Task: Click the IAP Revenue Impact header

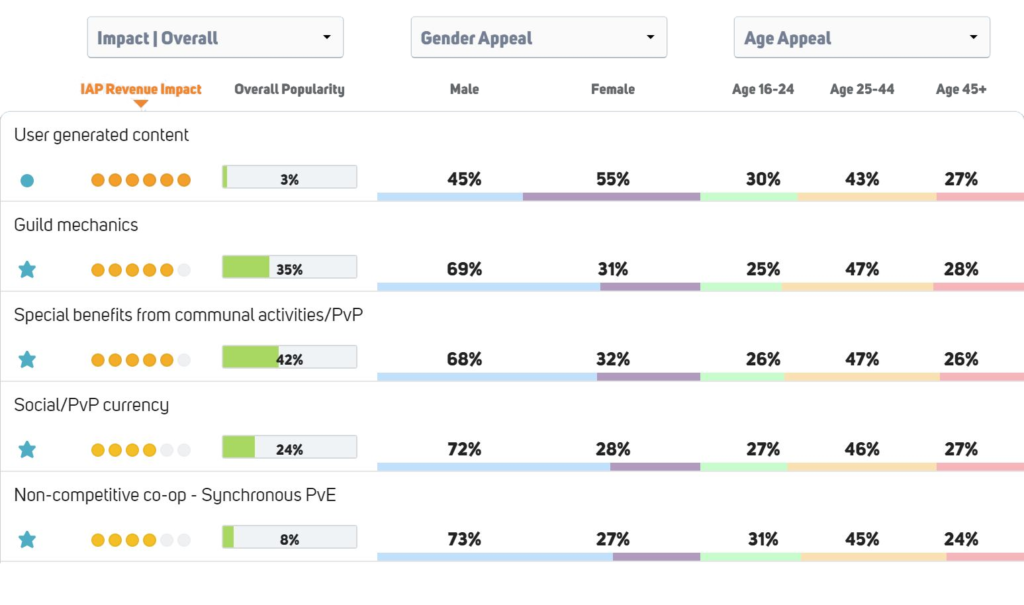Action: pos(141,88)
